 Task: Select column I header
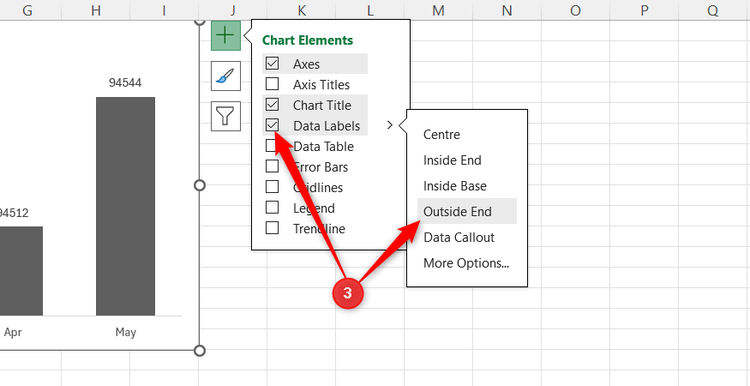pos(164,10)
